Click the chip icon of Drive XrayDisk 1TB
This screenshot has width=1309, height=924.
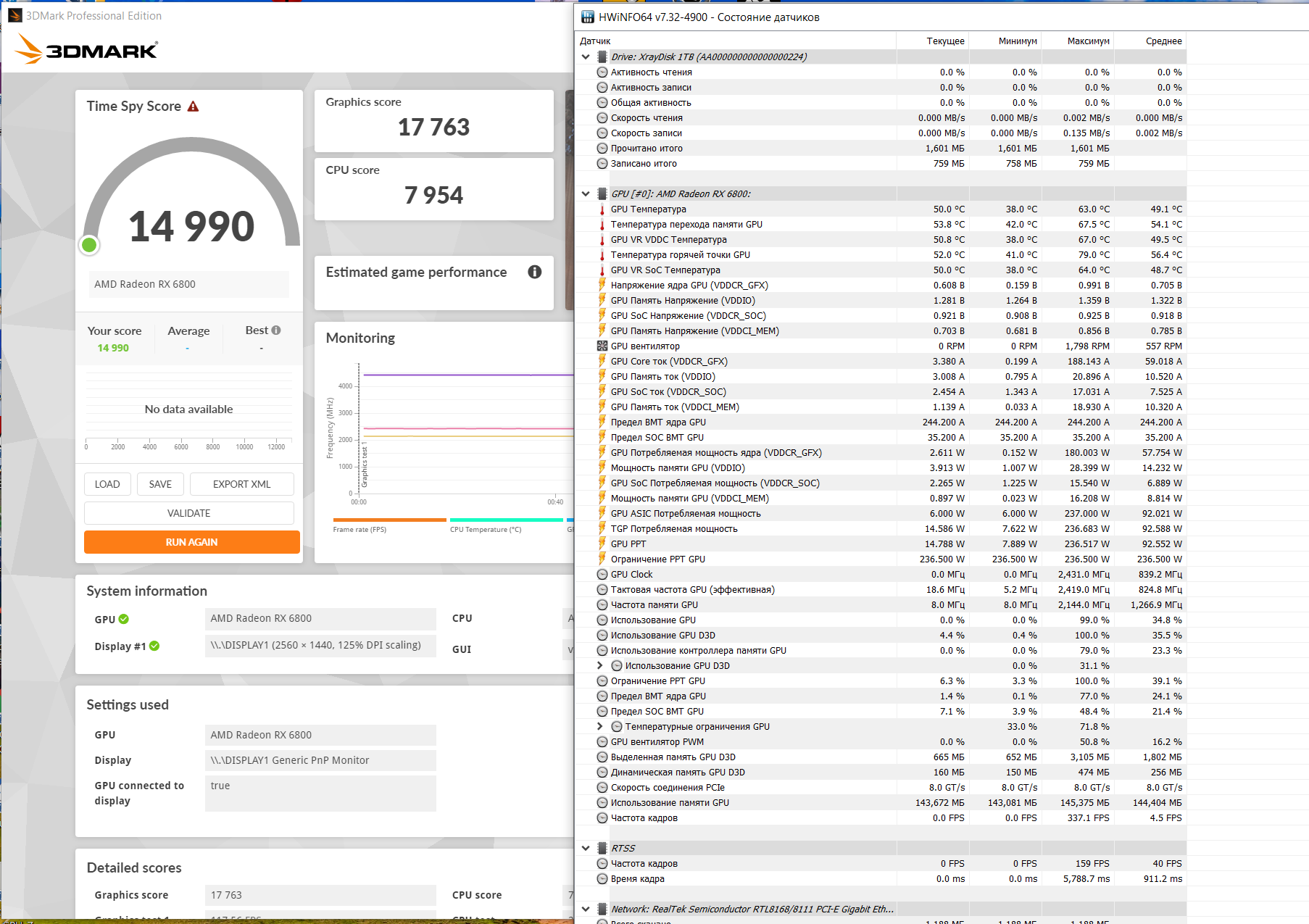coord(602,57)
